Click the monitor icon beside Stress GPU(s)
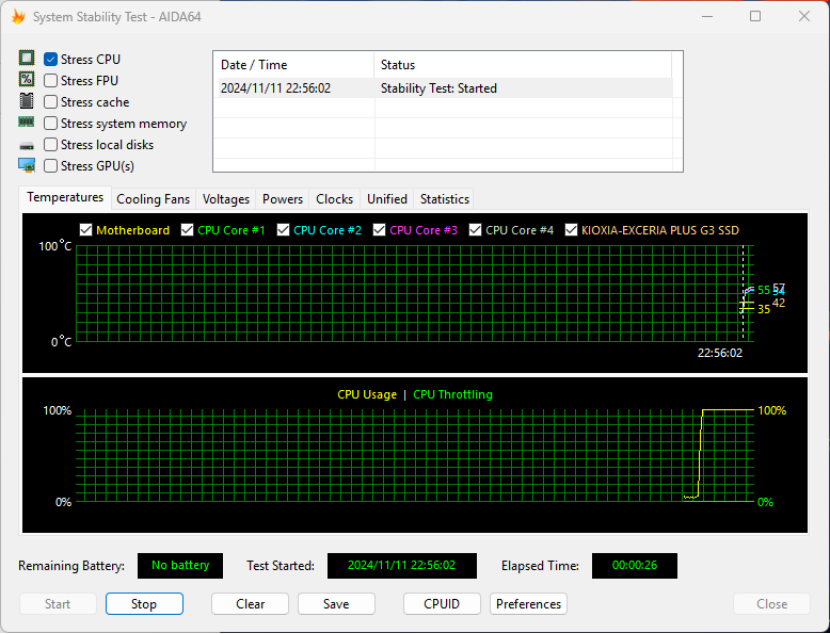 point(26,166)
